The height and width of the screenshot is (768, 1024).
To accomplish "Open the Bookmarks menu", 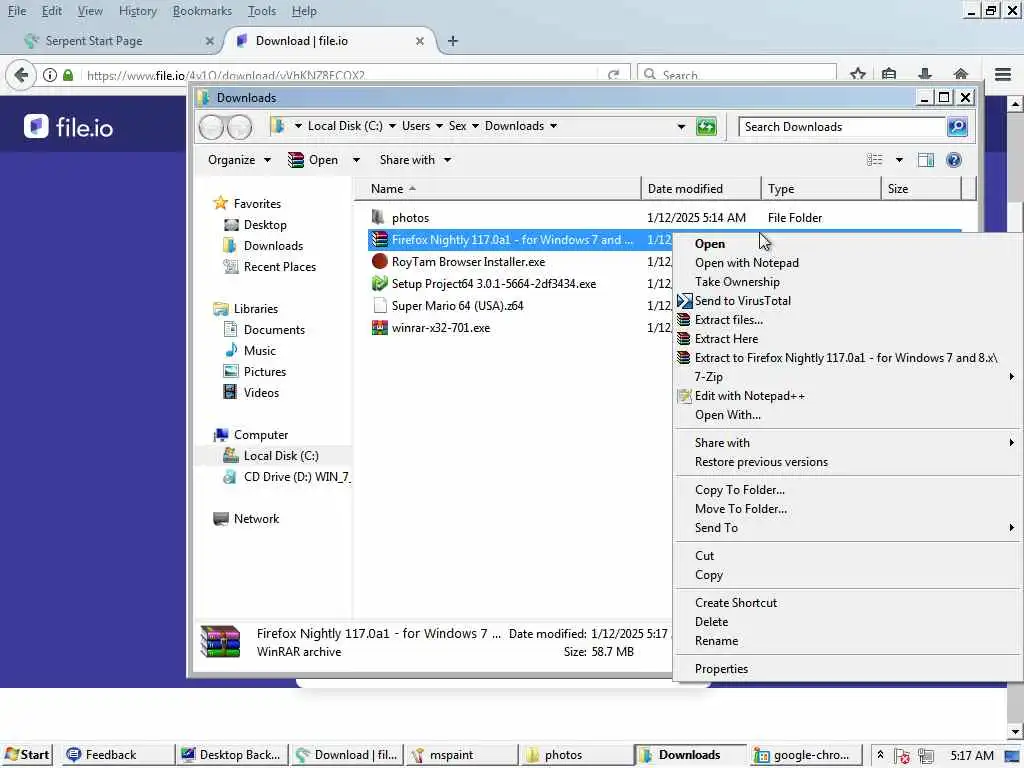I will (202, 11).
